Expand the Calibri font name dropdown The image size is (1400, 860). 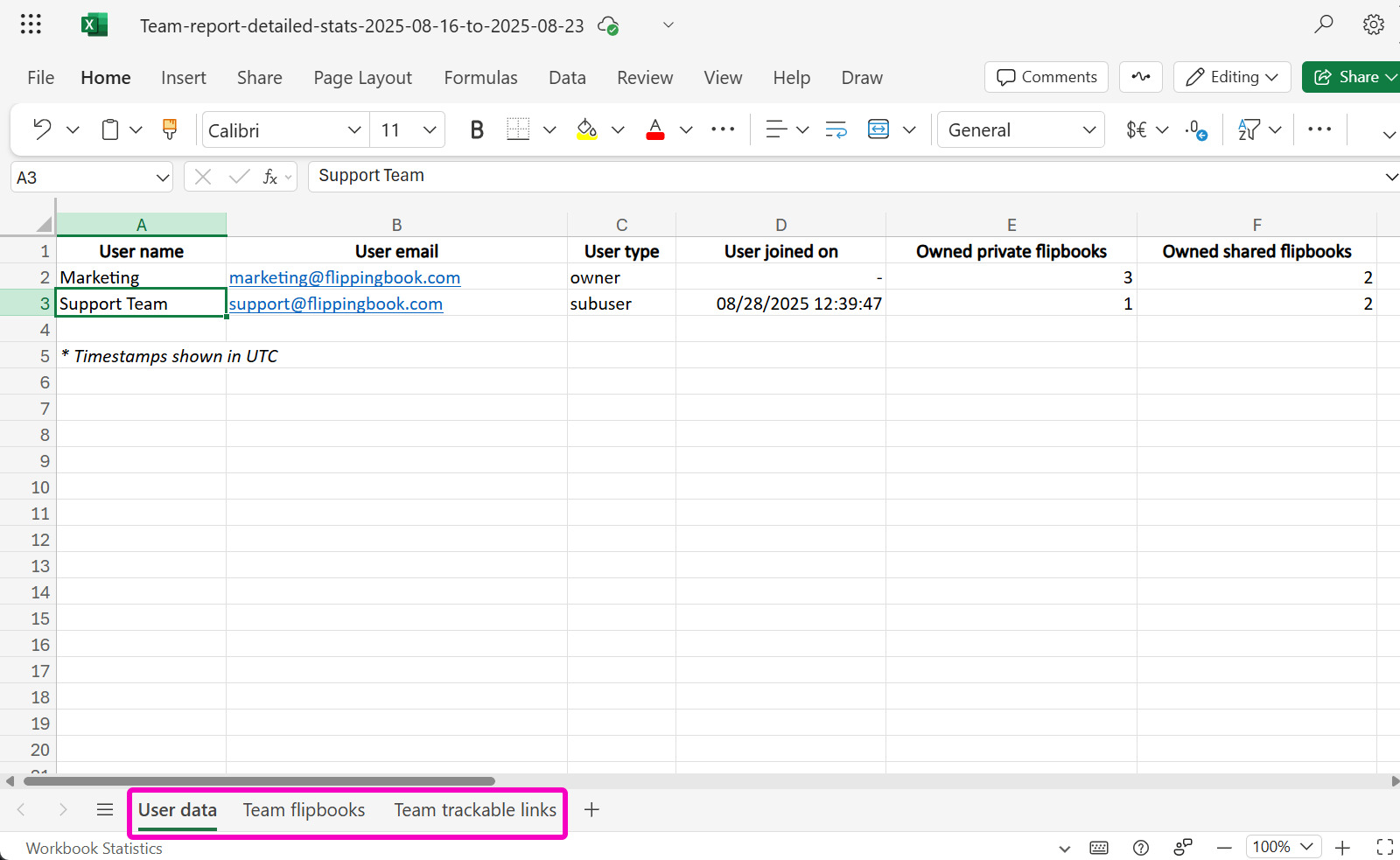coord(353,129)
